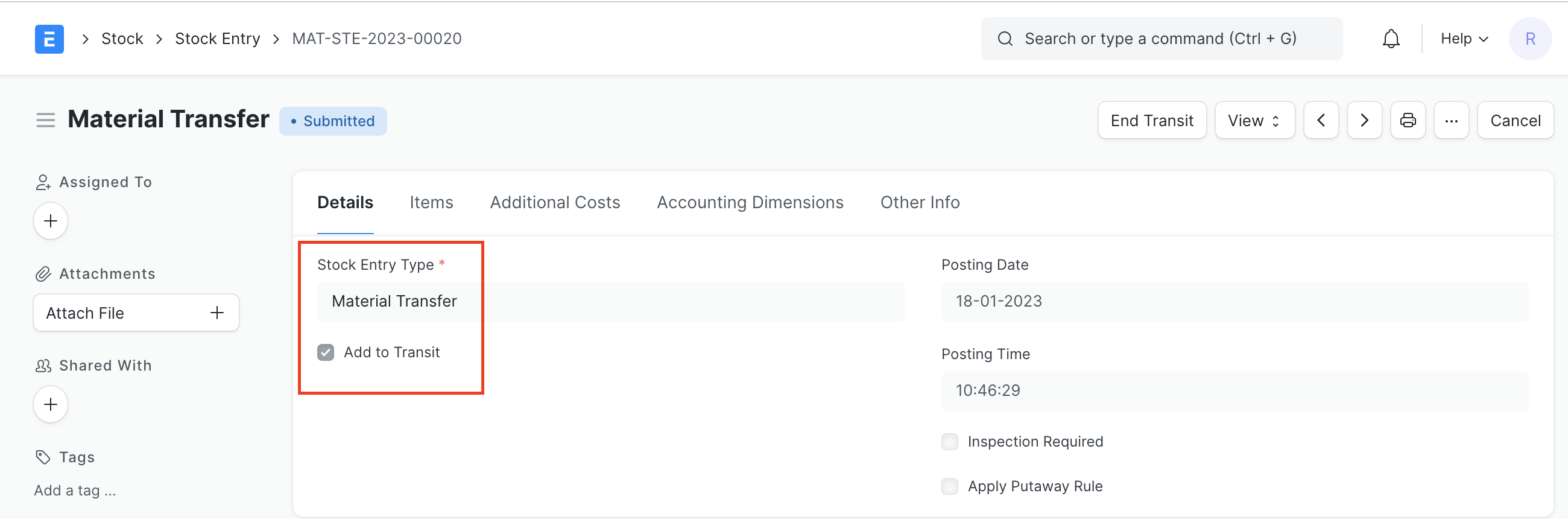Screen dimensions: 1568x519
Task: Click the End Transit button
Action: [1151, 121]
